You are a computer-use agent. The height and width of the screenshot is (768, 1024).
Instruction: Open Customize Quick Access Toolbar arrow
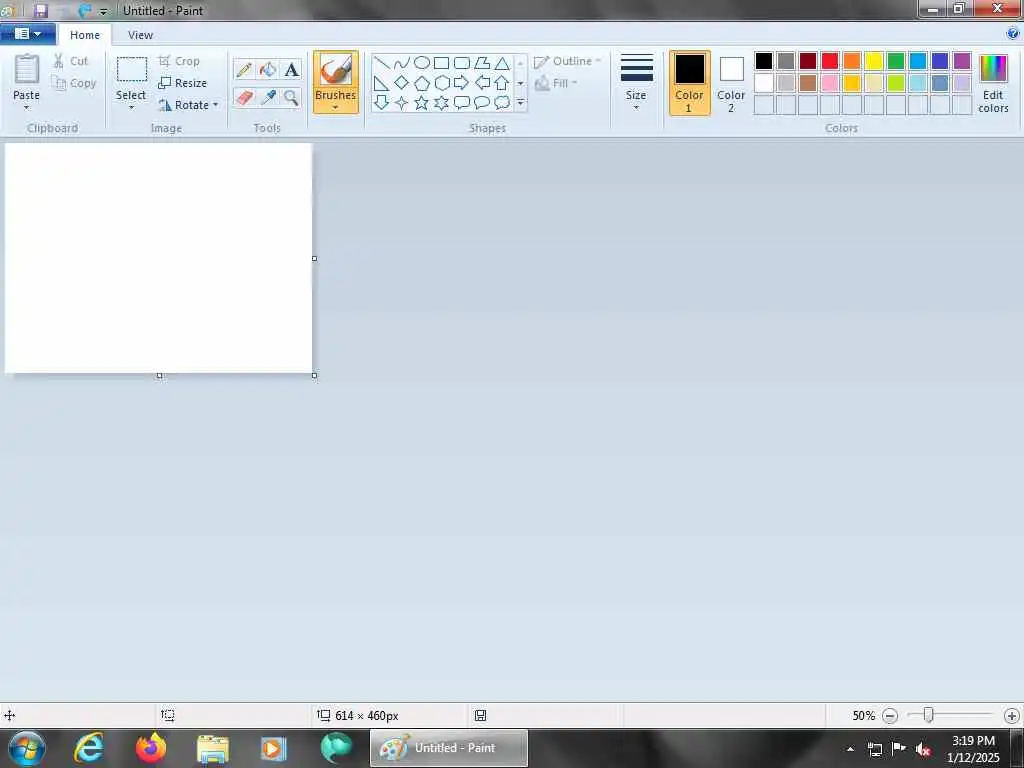coord(103,12)
